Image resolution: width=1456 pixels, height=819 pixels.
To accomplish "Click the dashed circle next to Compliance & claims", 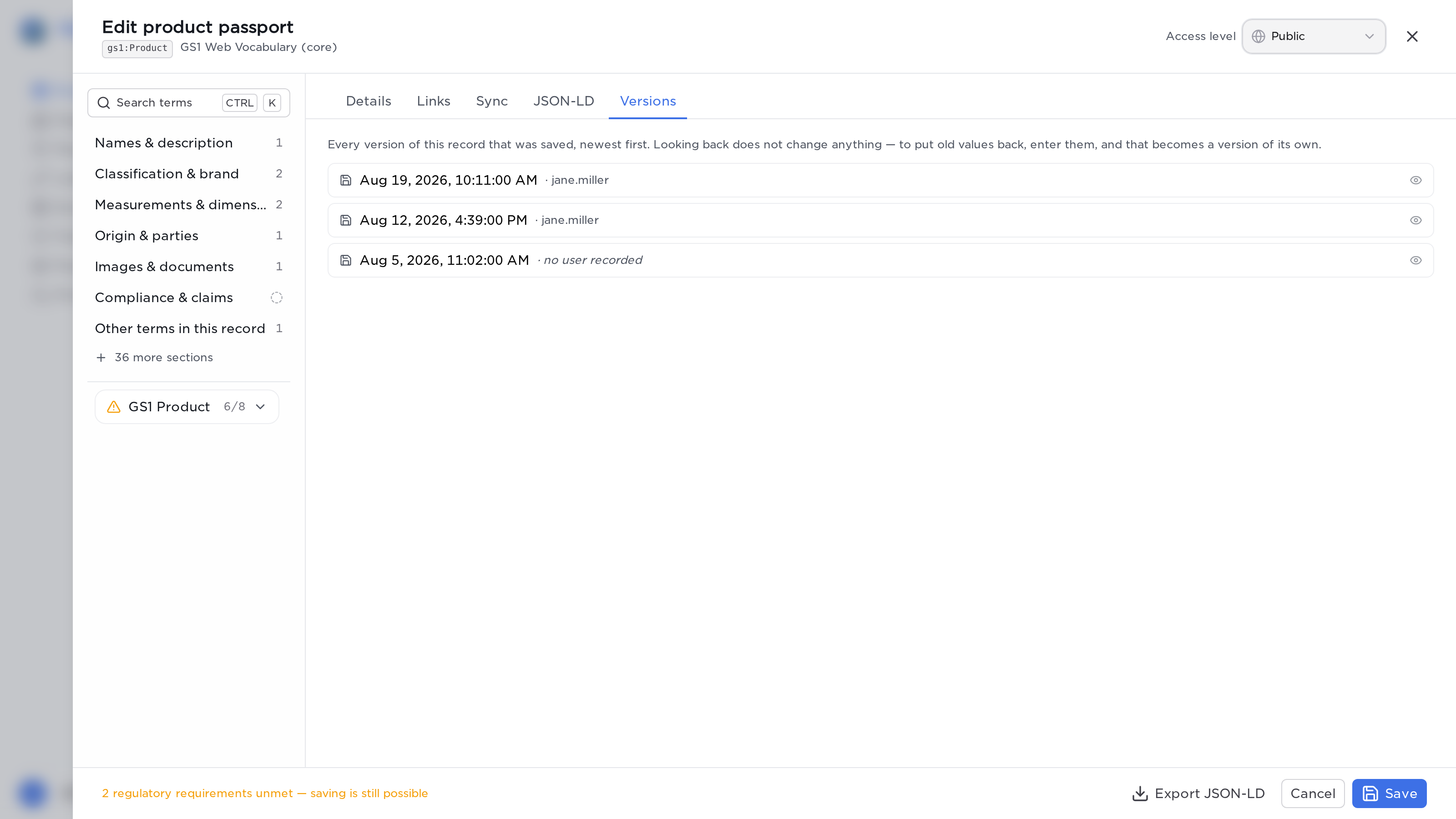I will click(x=276, y=298).
